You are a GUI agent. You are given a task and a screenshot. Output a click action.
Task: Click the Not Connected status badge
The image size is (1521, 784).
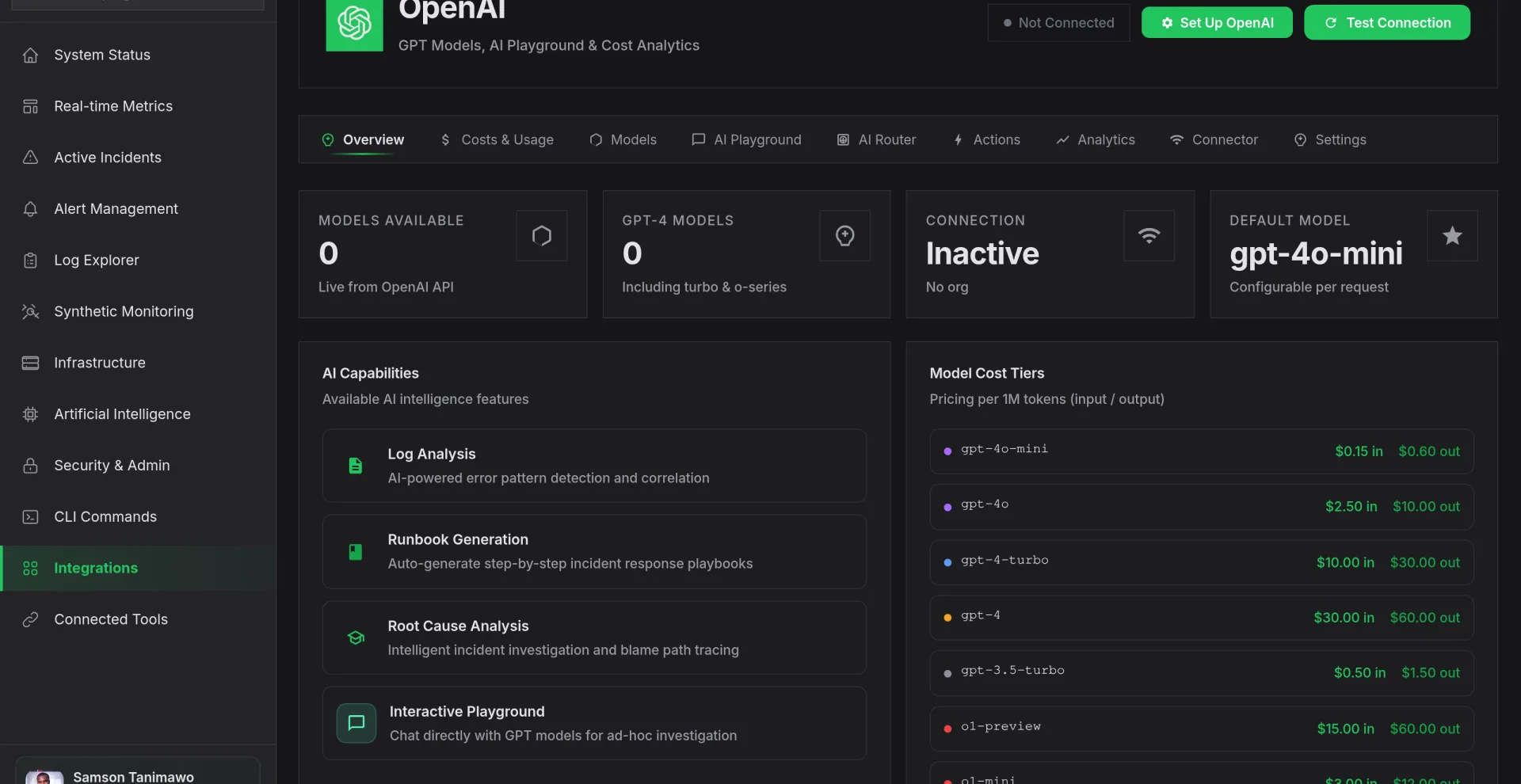1058,23
